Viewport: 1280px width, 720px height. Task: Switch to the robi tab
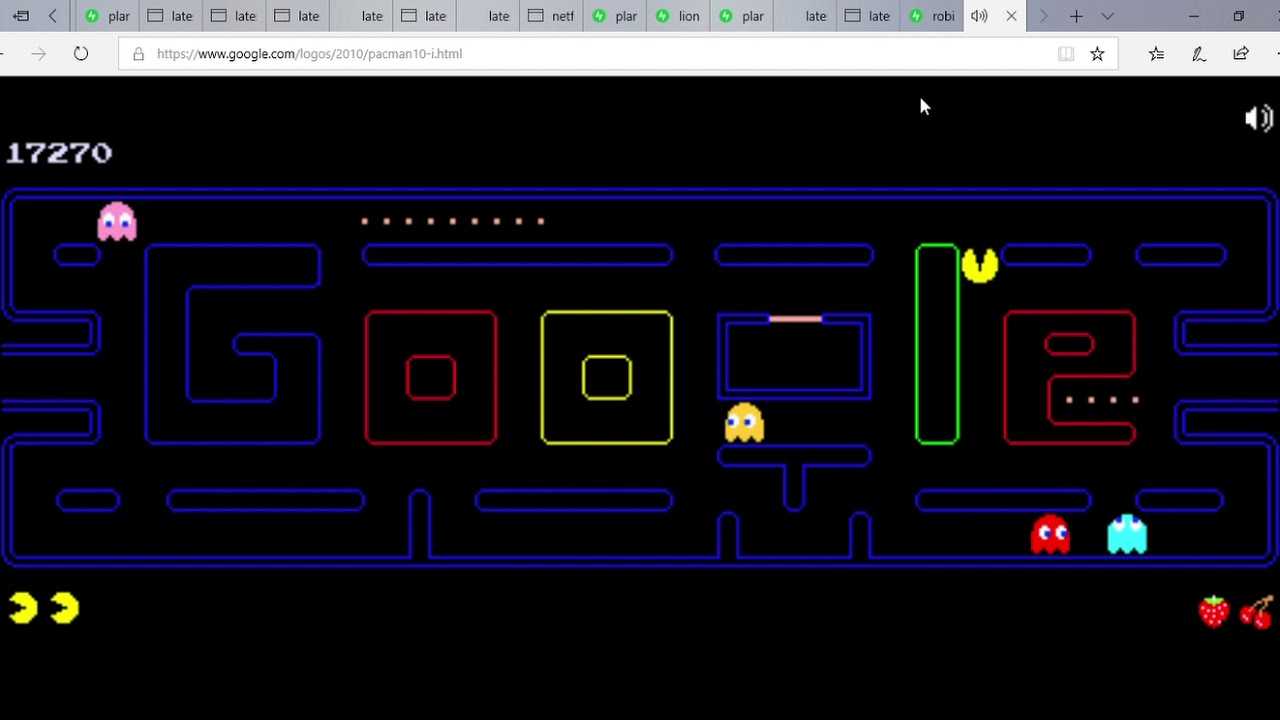[932, 16]
